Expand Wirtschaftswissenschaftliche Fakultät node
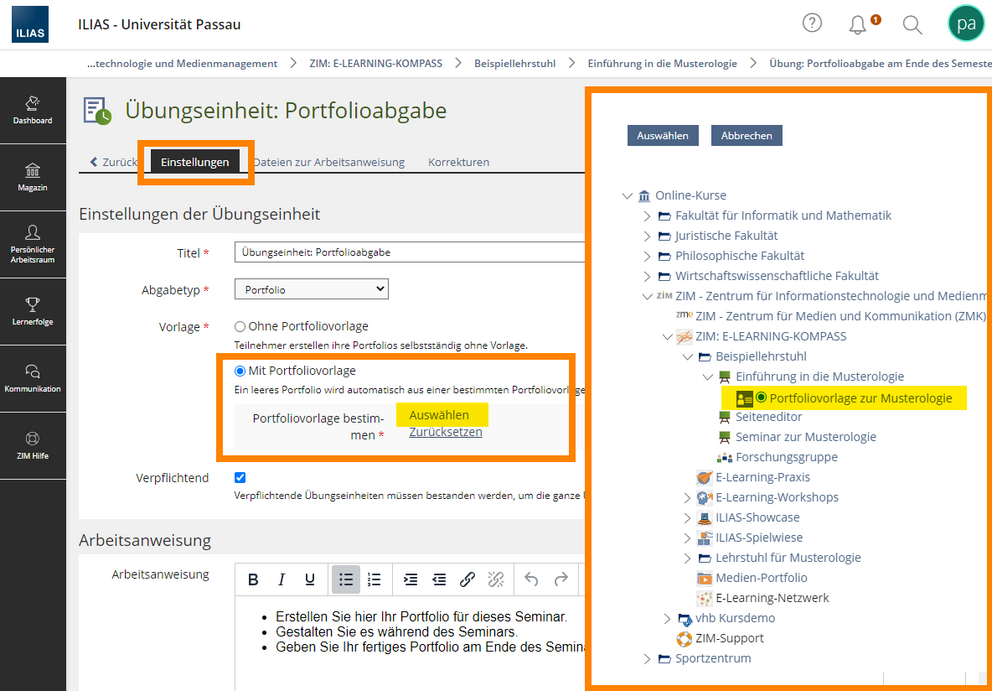Image resolution: width=992 pixels, height=691 pixels. pos(647,277)
